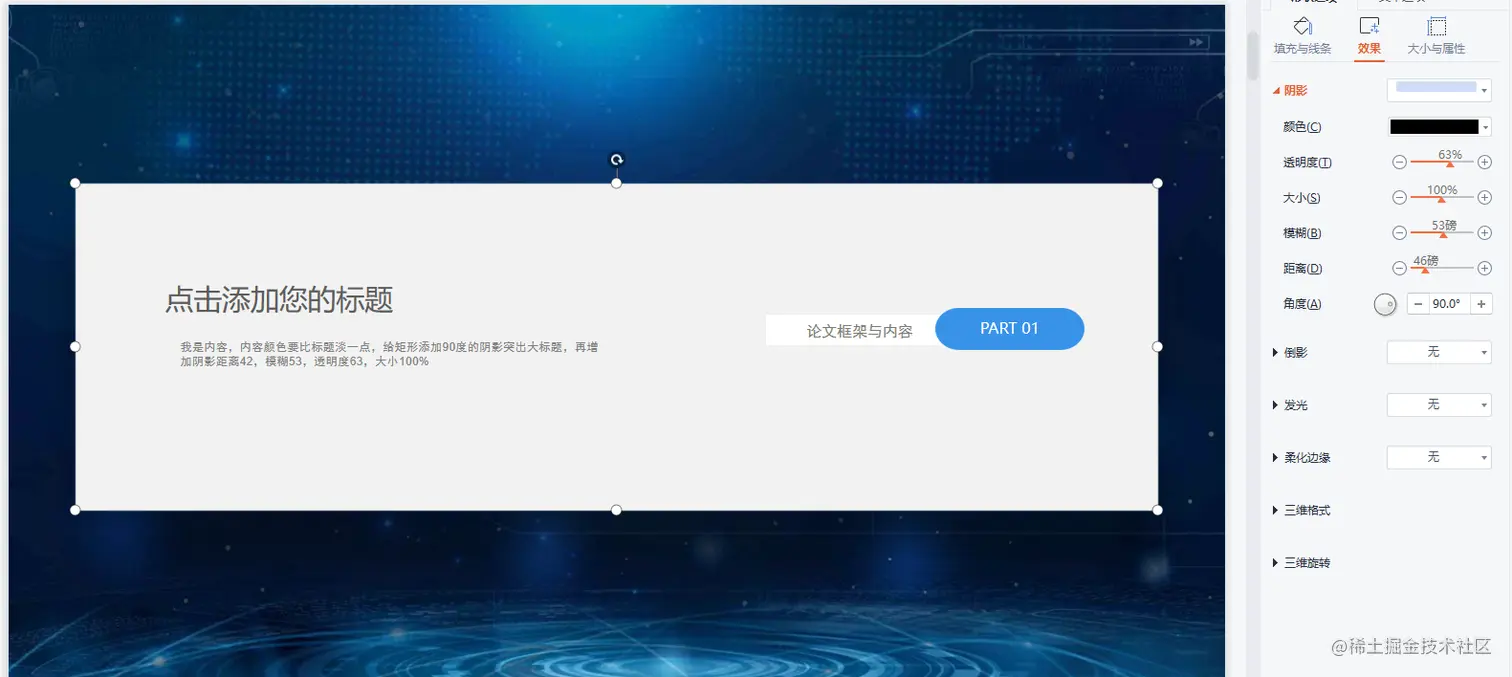Collapse the 阴影 (Shadow) section

(x=1290, y=91)
